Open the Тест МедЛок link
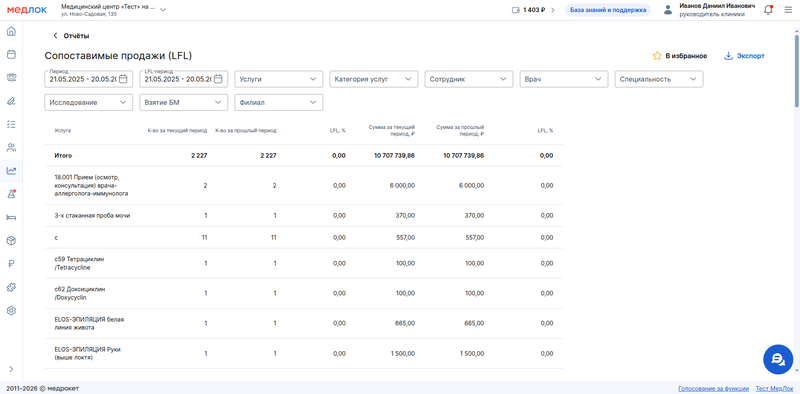This screenshot has height=394, width=800. pos(774,388)
